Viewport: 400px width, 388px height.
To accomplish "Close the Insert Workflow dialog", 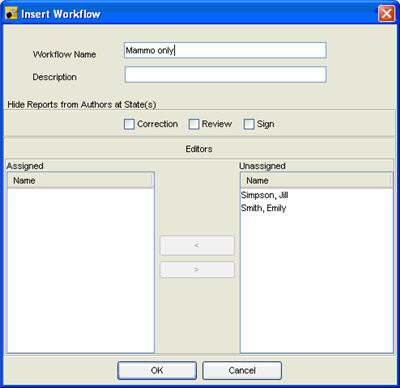I will click(x=386, y=14).
